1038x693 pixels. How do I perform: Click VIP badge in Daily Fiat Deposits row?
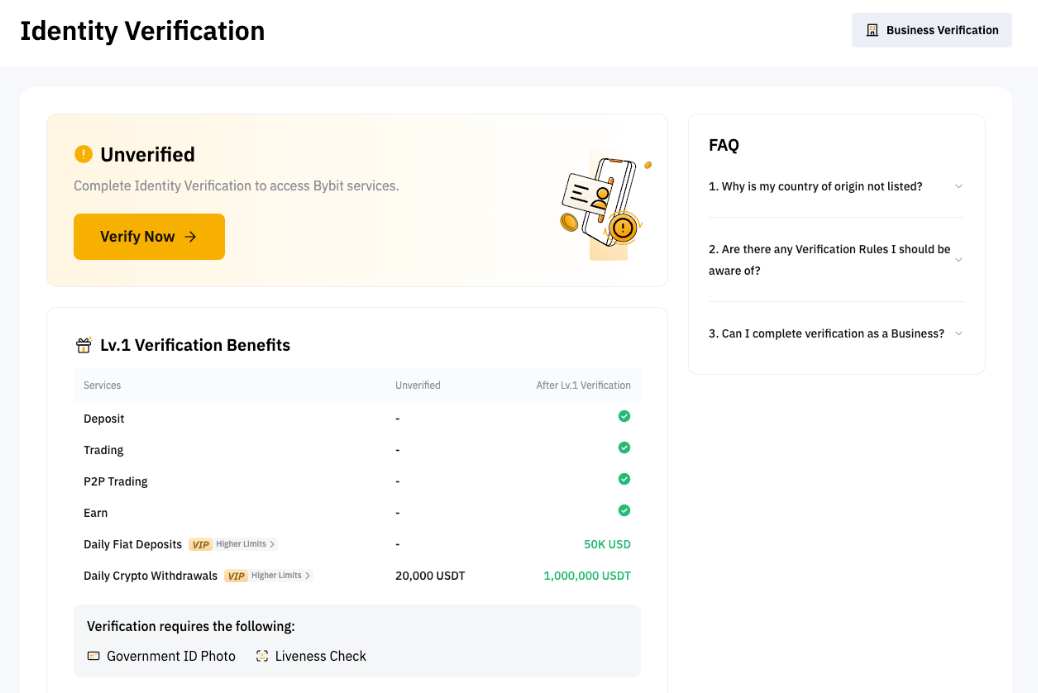pos(201,545)
